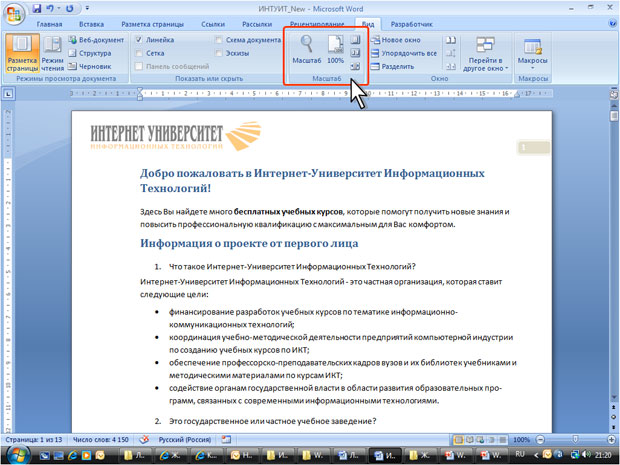The height and width of the screenshot is (465, 620).
Task: Click the RU input language indicator
Action: tap(520, 454)
